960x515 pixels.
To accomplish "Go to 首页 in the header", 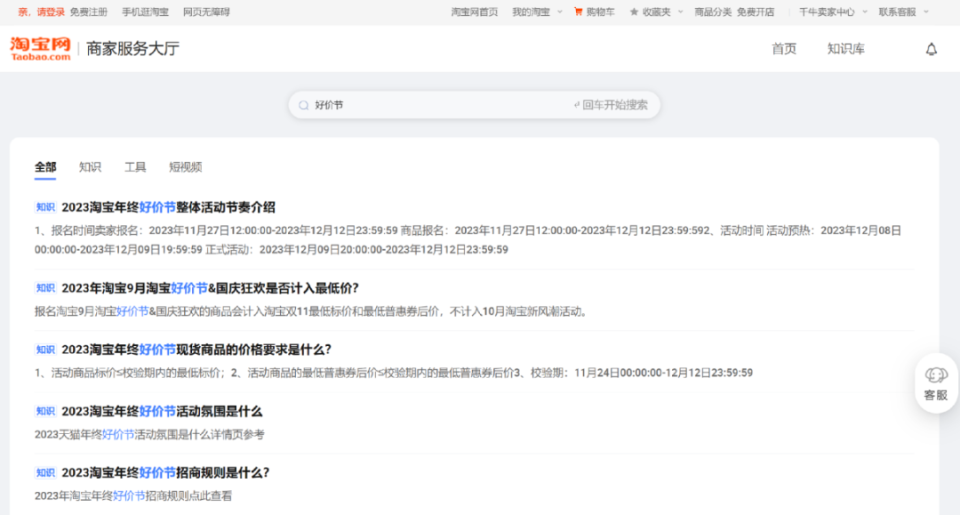I will click(x=784, y=49).
